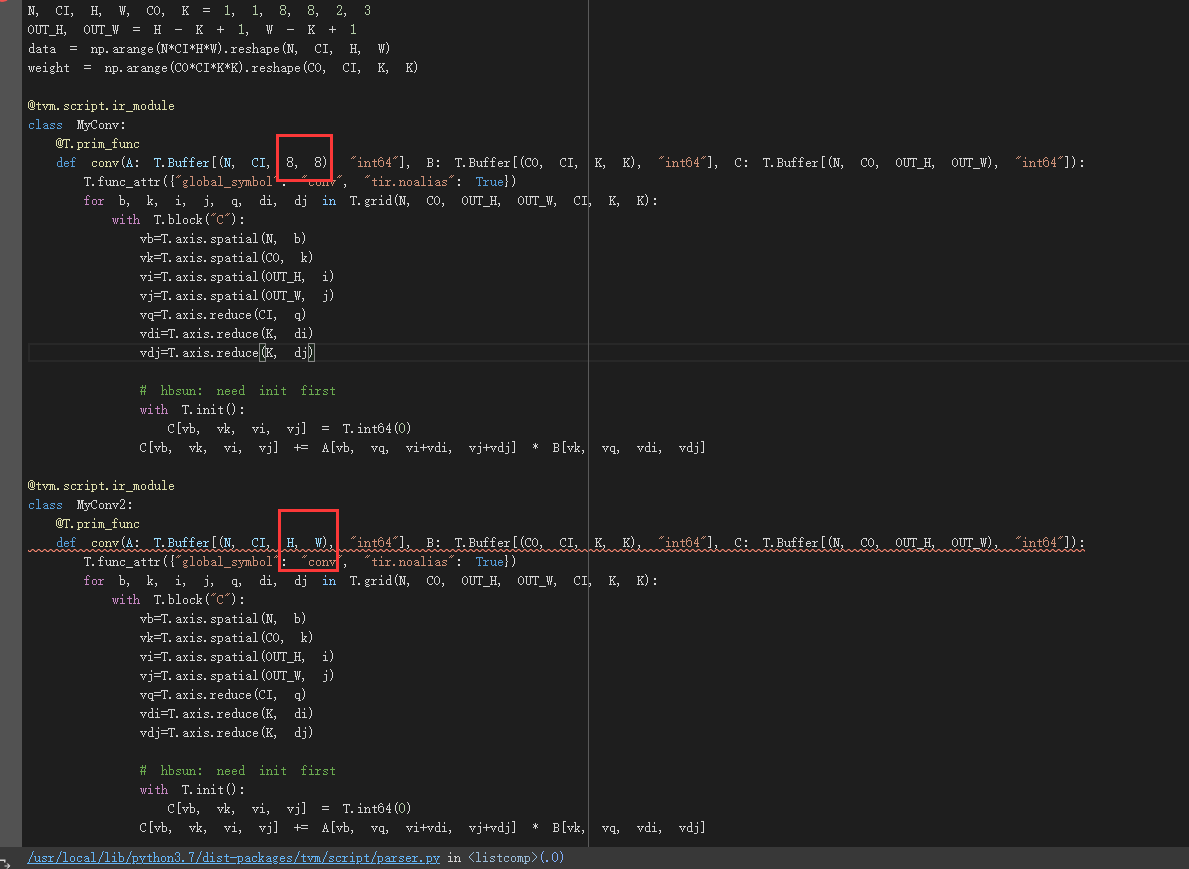The width and height of the screenshot is (1189, 869).
Task: Click the "H, W" buffer shape in MyConv2
Action: pos(306,542)
